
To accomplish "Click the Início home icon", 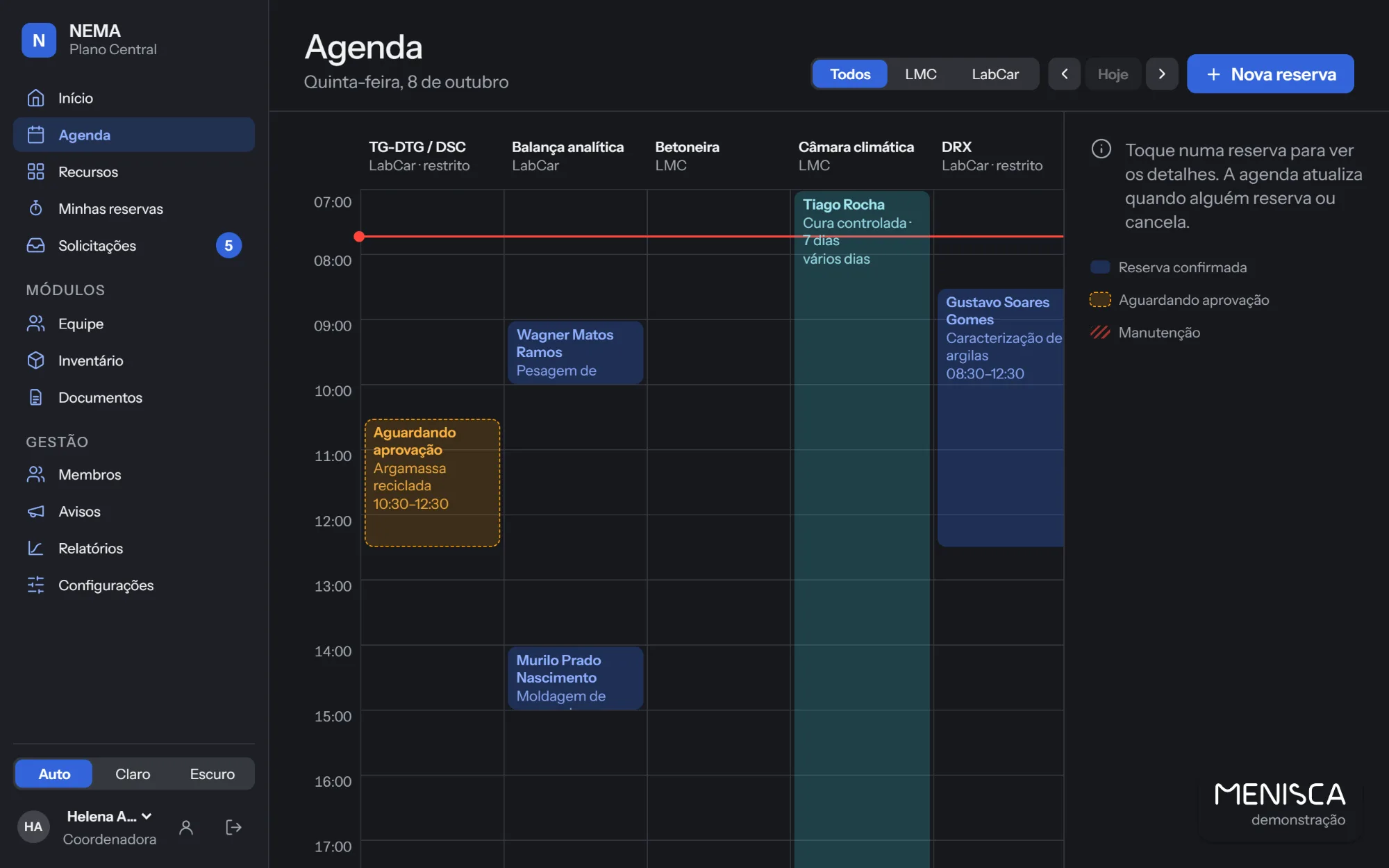I will pyautogui.click(x=35, y=98).
